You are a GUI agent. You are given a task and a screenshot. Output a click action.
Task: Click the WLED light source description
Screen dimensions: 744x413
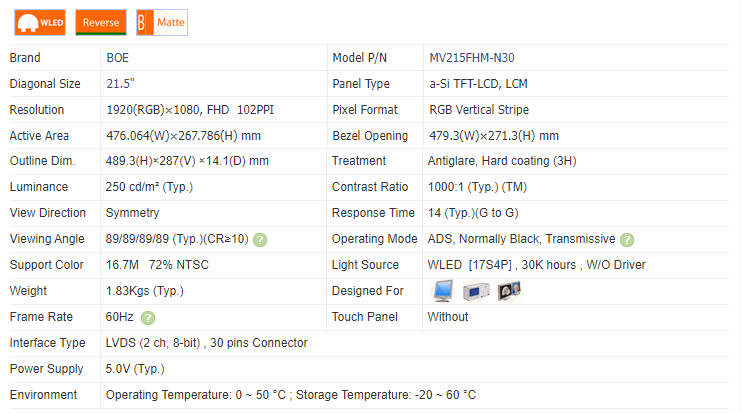pyautogui.click(x=537, y=265)
